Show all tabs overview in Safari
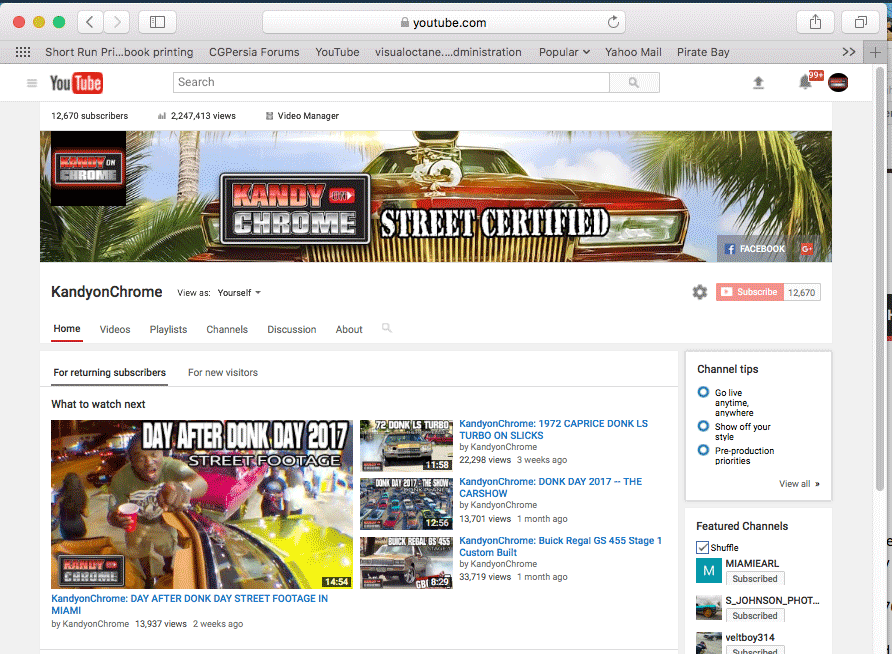 pos(861,22)
